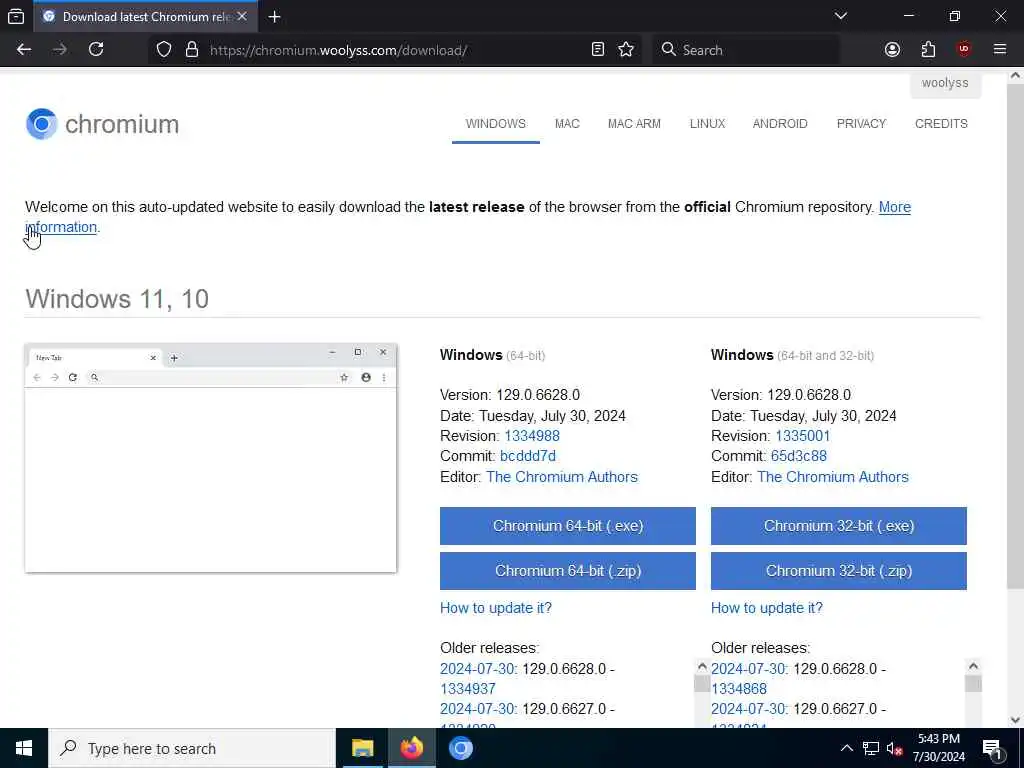The width and height of the screenshot is (1024, 768).
Task: Click the chromium logo in the header
Action: click(x=103, y=124)
